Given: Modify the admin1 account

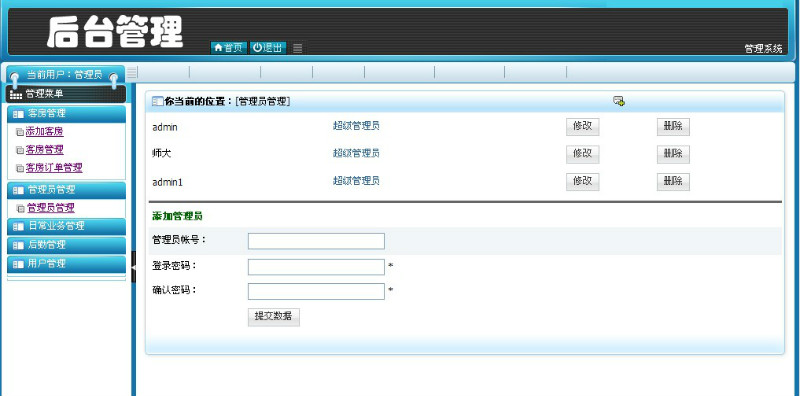Looking at the screenshot, I should click(583, 182).
